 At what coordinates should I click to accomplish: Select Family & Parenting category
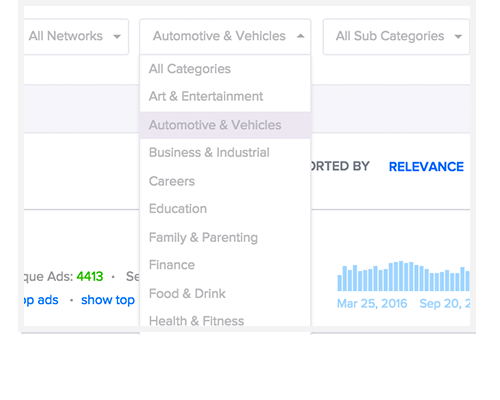pyautogui.click(x=225, y=237)
